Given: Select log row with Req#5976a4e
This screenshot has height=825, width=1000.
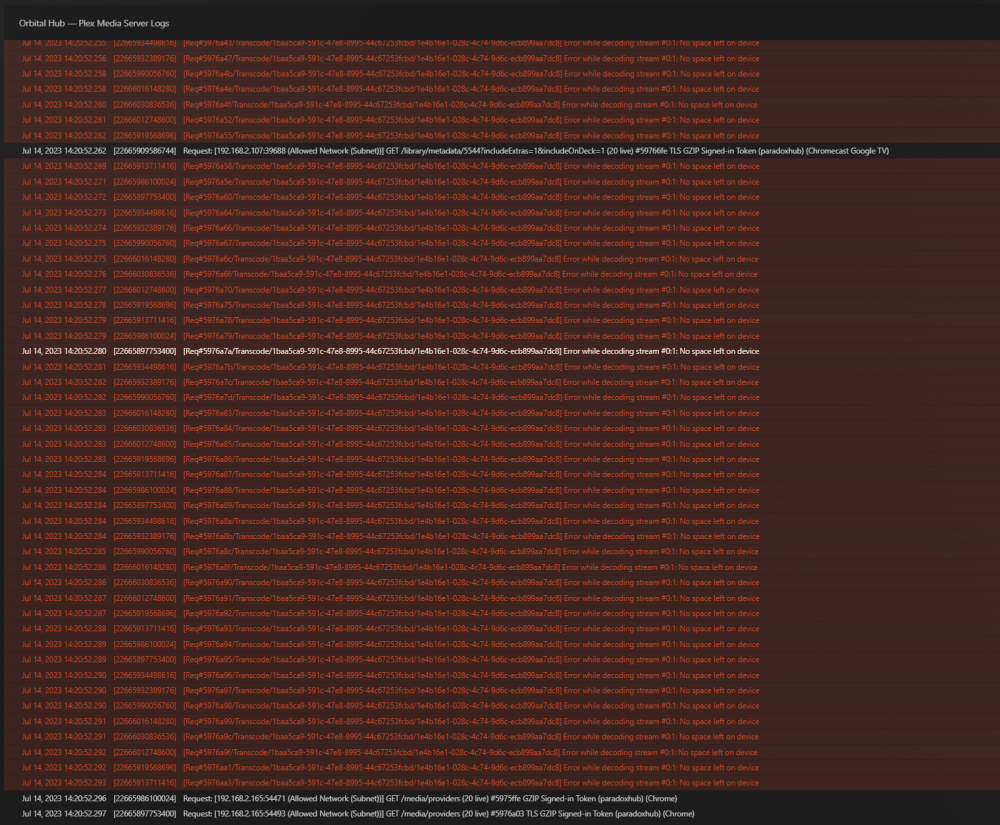Looking at the screenshot, I should click(x=500, y=89).
